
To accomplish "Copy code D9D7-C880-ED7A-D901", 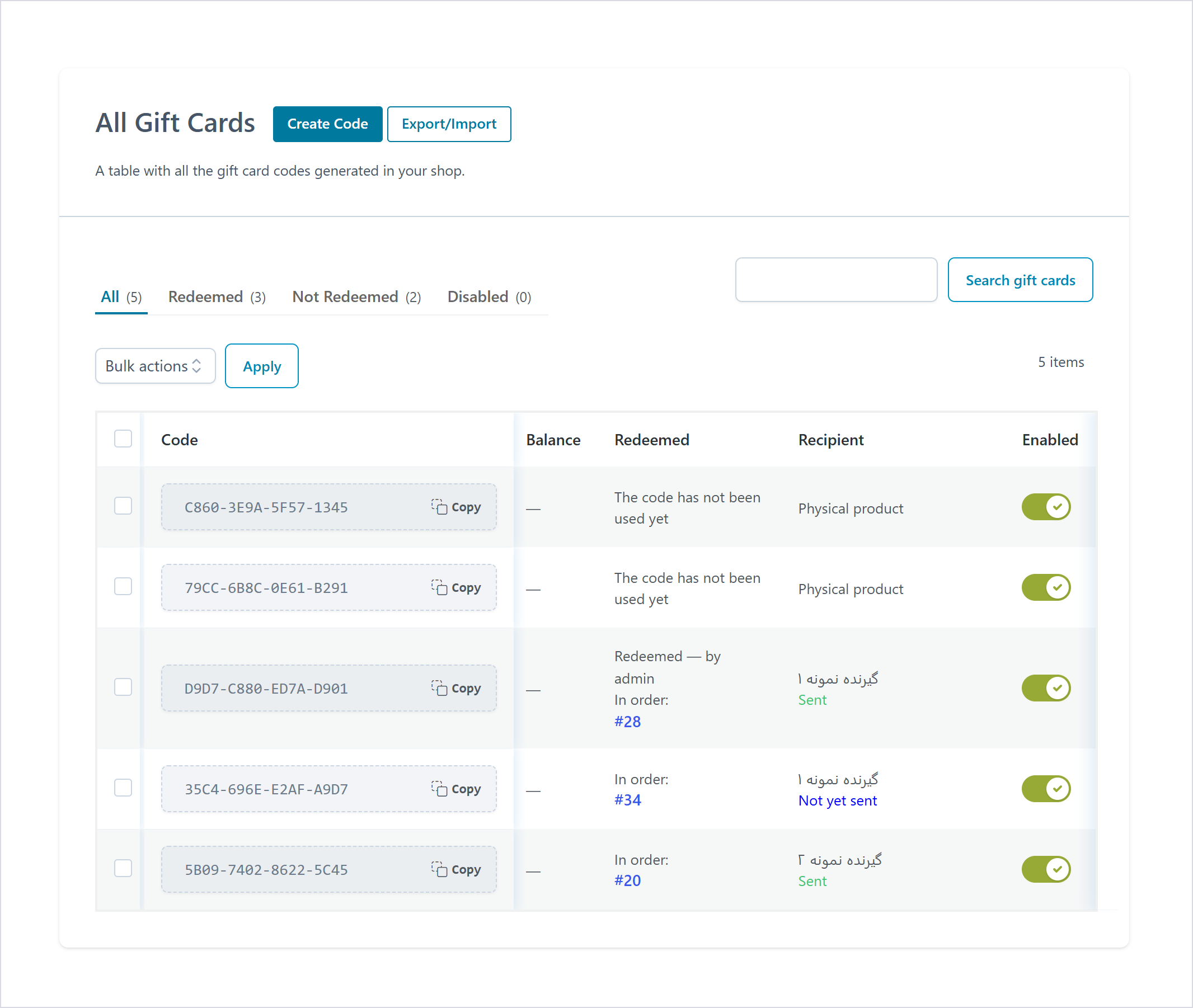I will click(x=456, y=689).
